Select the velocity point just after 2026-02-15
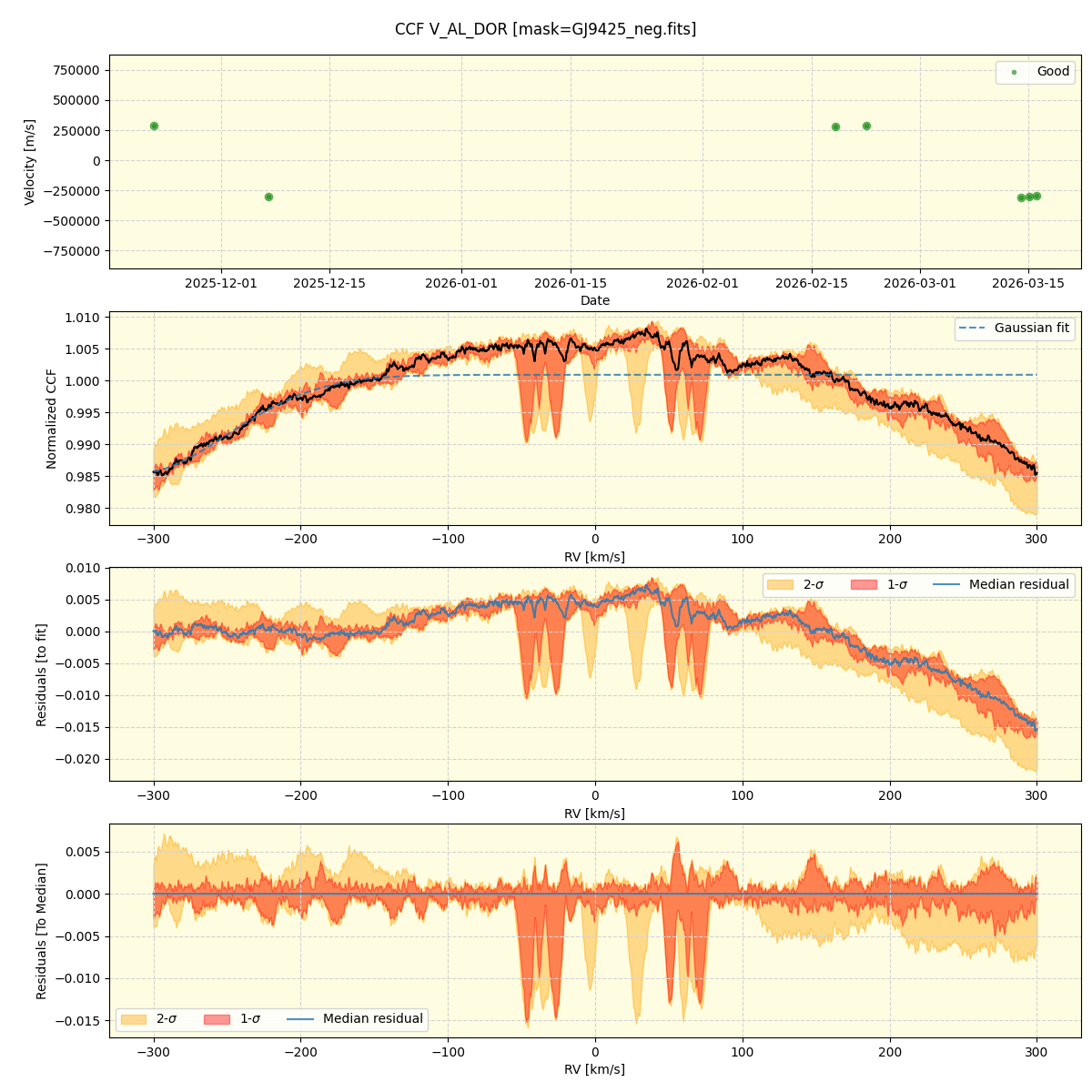 click(835, 126)
